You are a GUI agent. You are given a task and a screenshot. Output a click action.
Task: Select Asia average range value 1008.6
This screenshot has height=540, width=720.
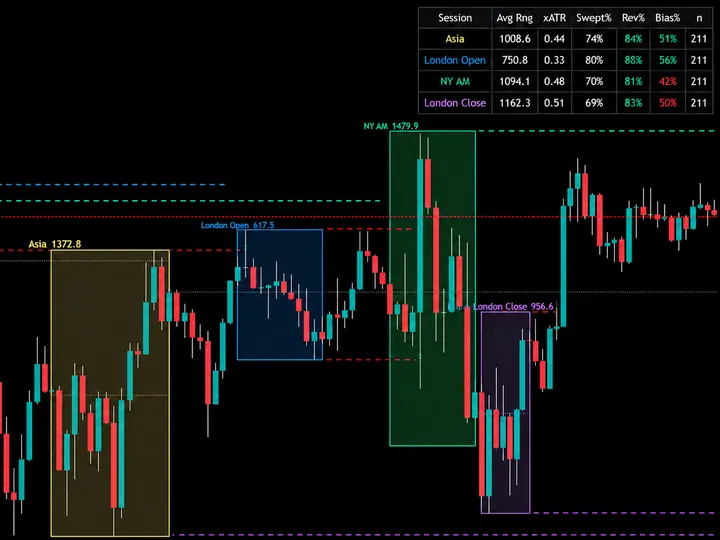(515, 39)
